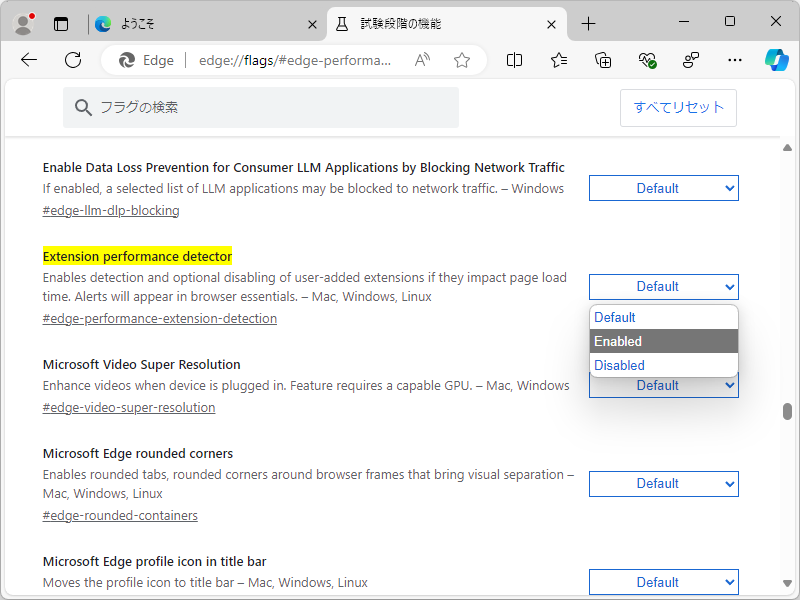Start read aloud for this page
The image size is (800, 600).
[424, 60]
